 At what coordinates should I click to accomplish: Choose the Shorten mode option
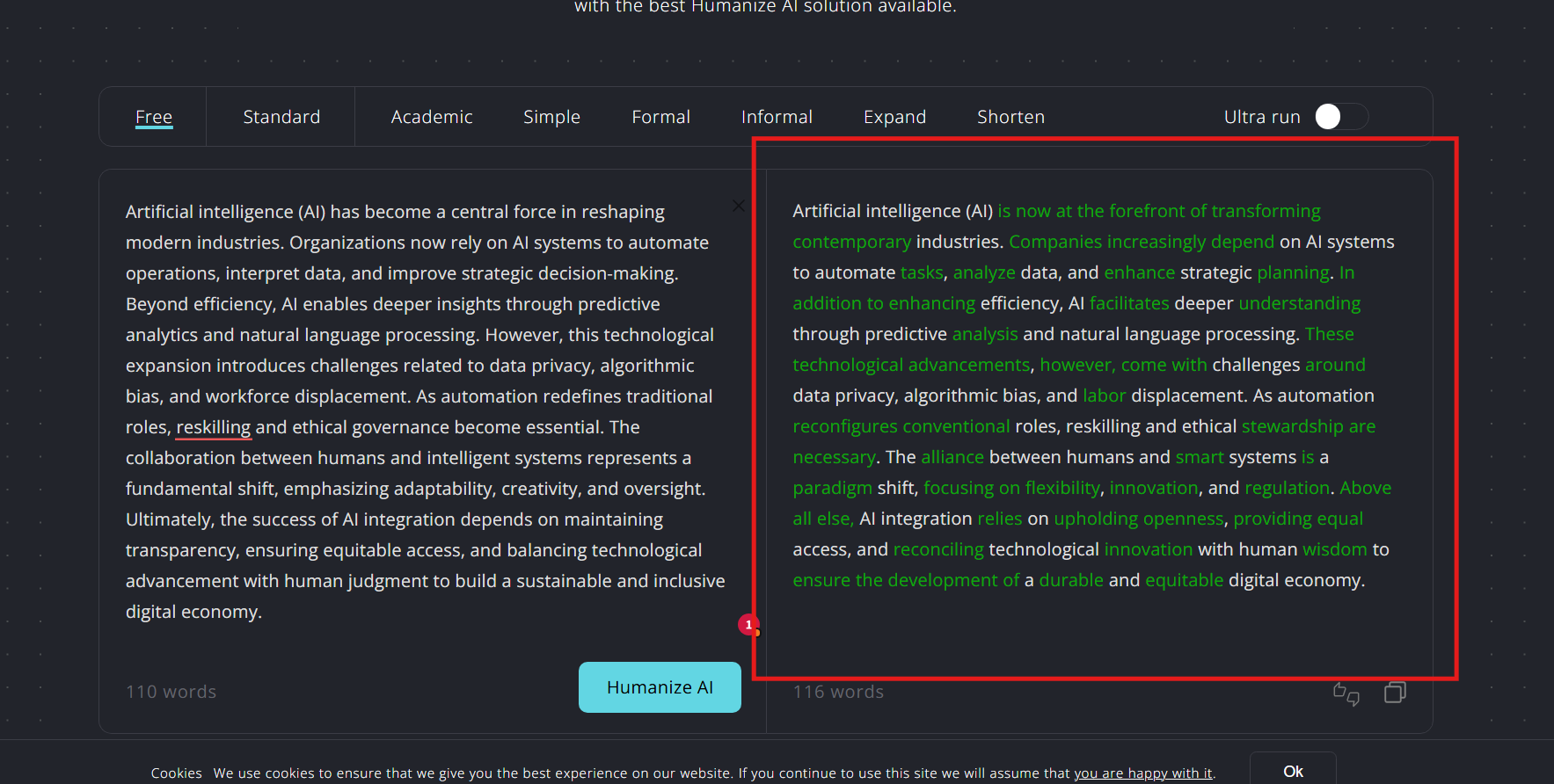coord(1010,117)
